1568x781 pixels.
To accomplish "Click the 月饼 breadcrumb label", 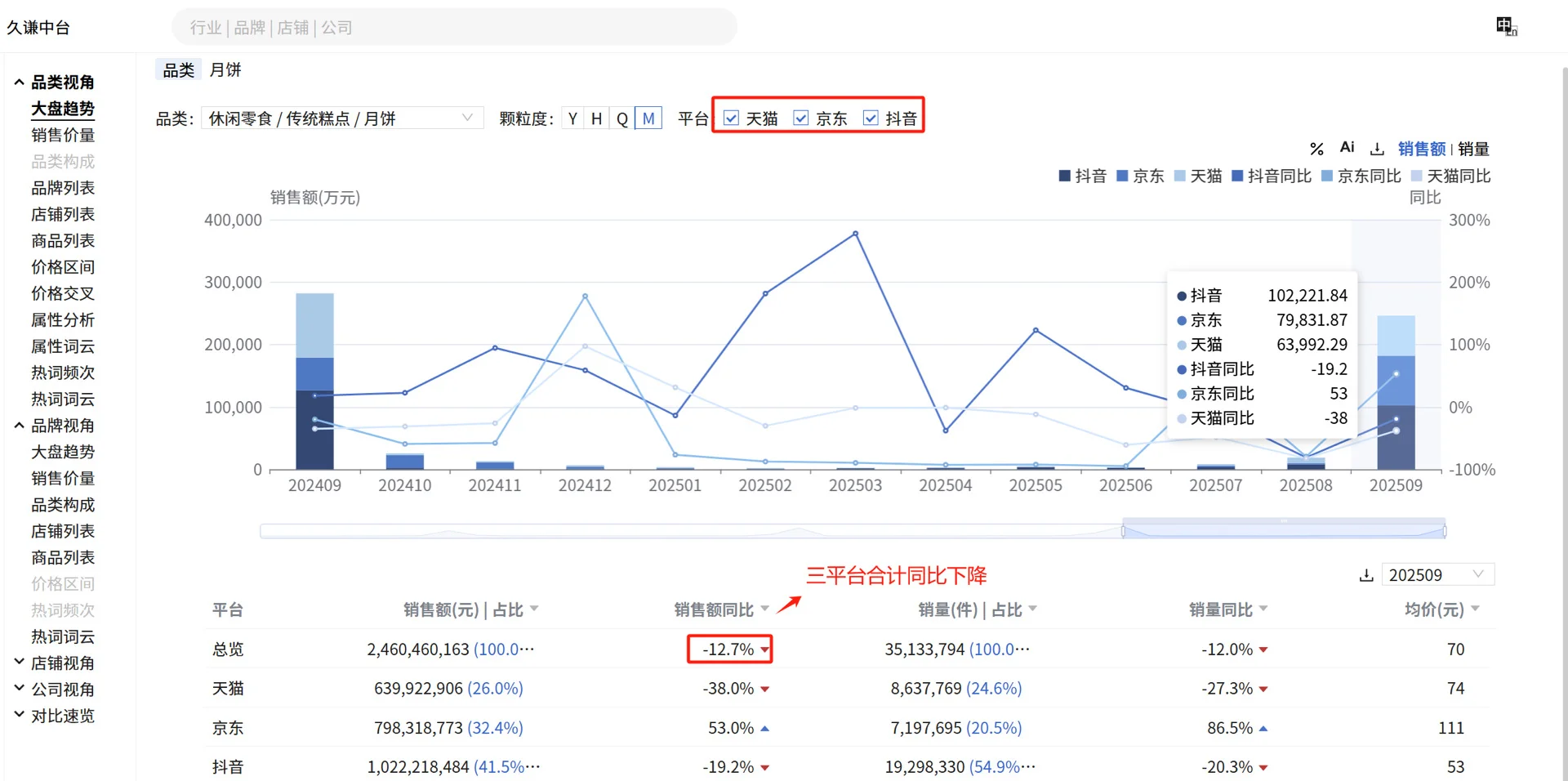I will click(225, 69).
